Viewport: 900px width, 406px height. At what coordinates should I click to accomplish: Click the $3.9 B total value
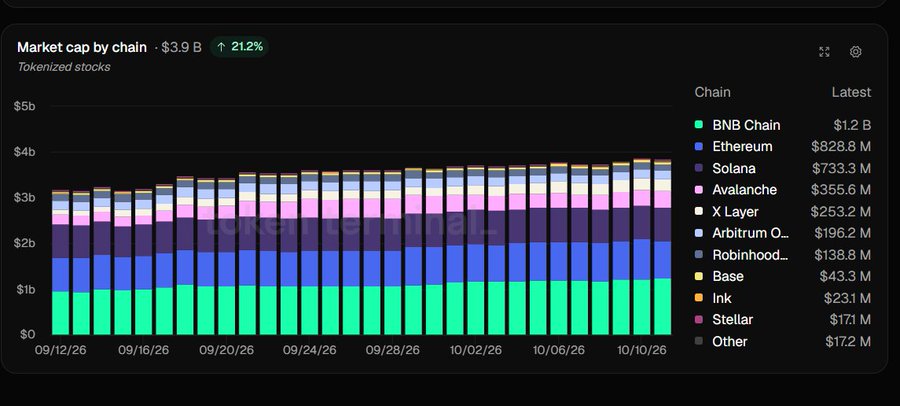coord(181,47)
